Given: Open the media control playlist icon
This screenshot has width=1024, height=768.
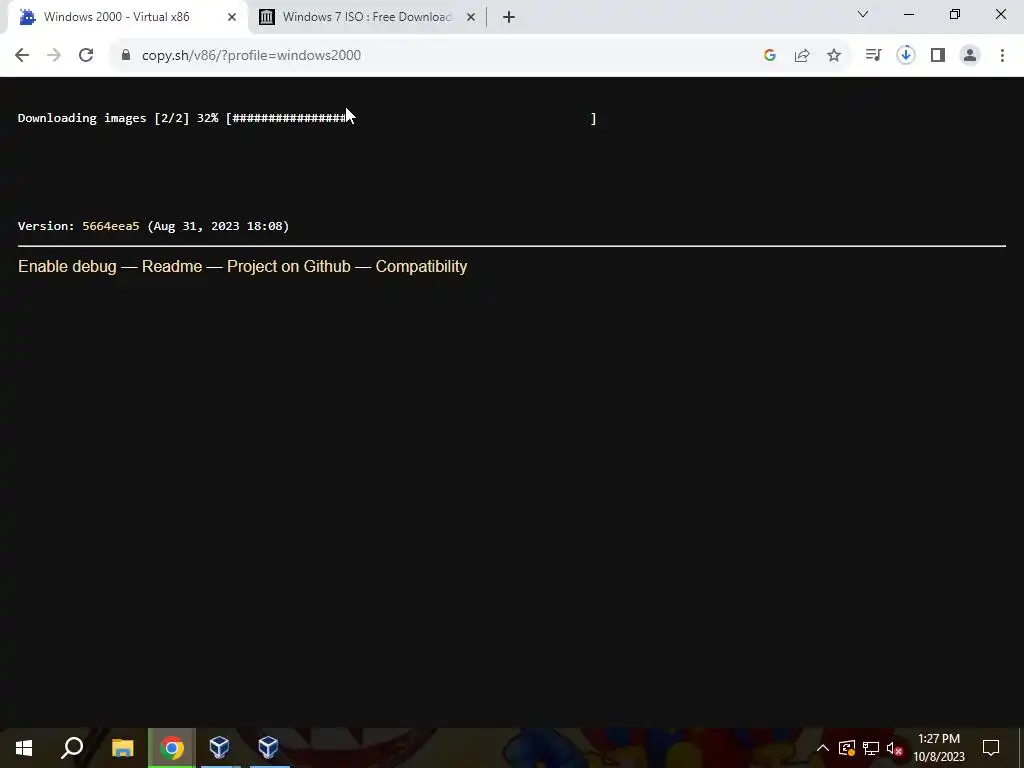Looking at the screenshot, I should point(873,56).
